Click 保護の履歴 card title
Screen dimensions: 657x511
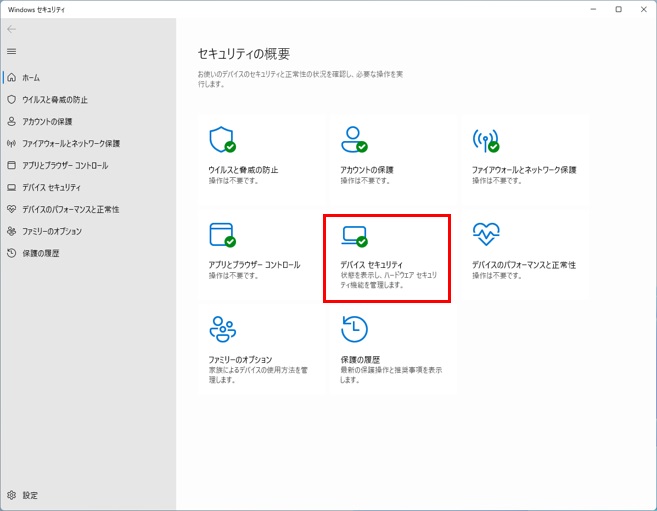point(360,359)
